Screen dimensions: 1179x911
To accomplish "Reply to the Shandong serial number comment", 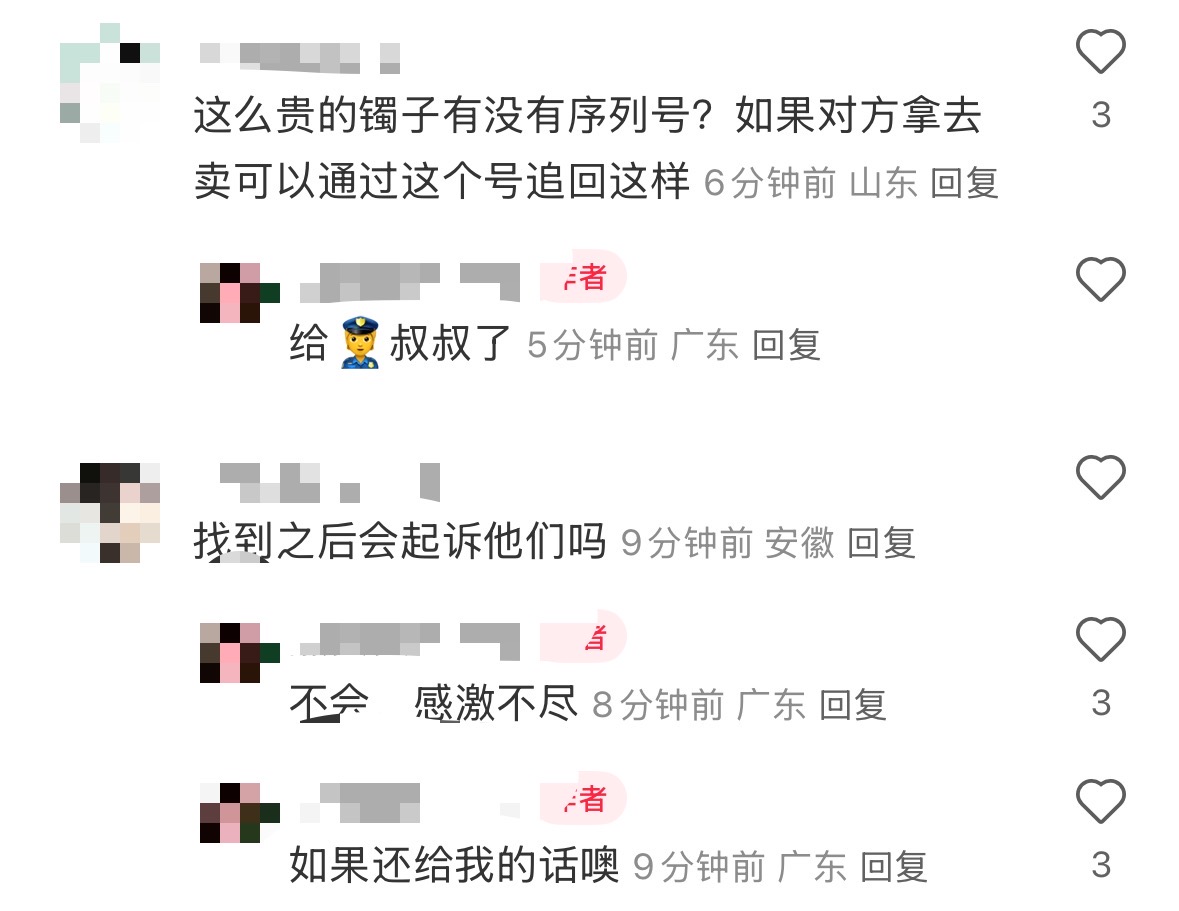I will coord(965,183).
